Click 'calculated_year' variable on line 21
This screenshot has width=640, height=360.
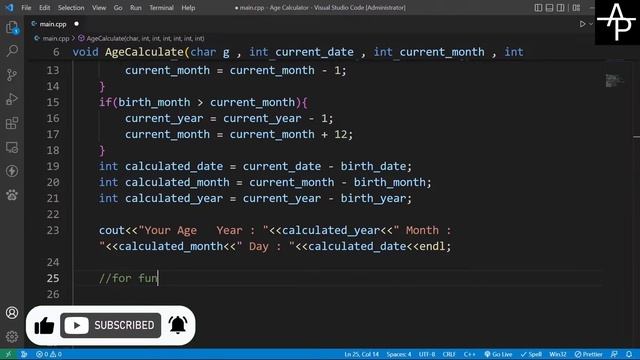click(174, 198)
